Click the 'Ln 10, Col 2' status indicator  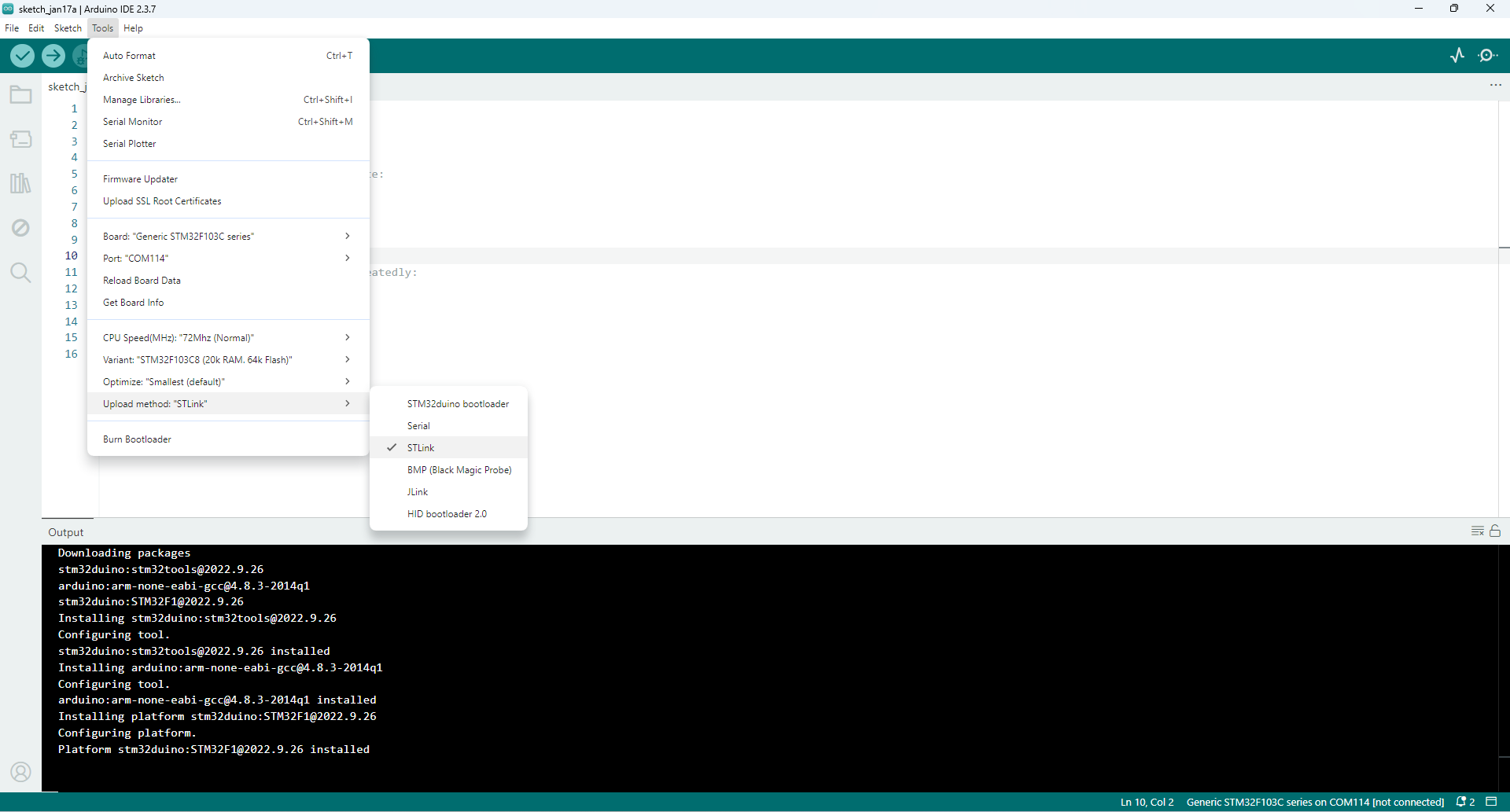point(1147,801)
